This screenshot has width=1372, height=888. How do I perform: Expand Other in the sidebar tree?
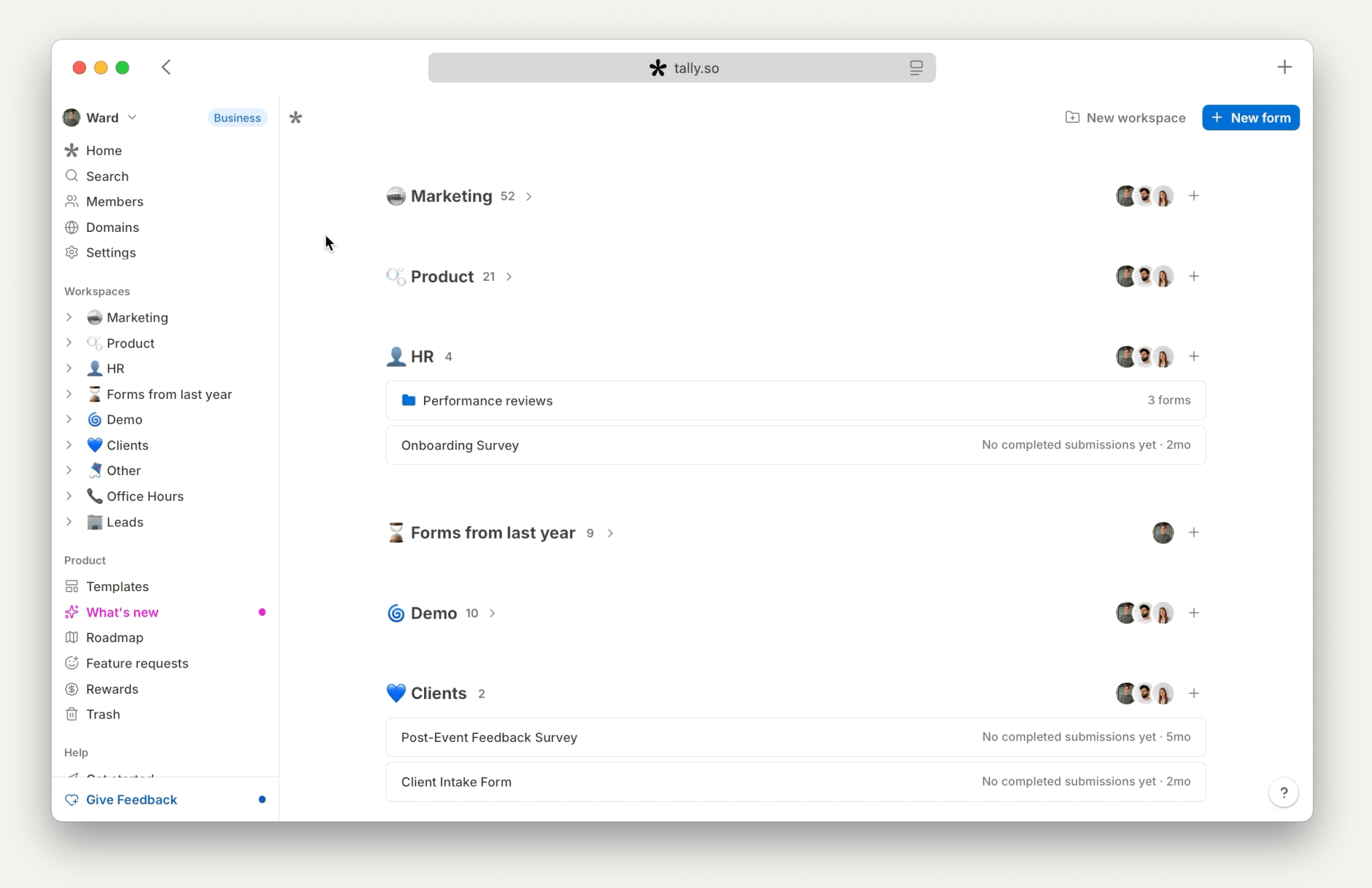coord(68,470)
